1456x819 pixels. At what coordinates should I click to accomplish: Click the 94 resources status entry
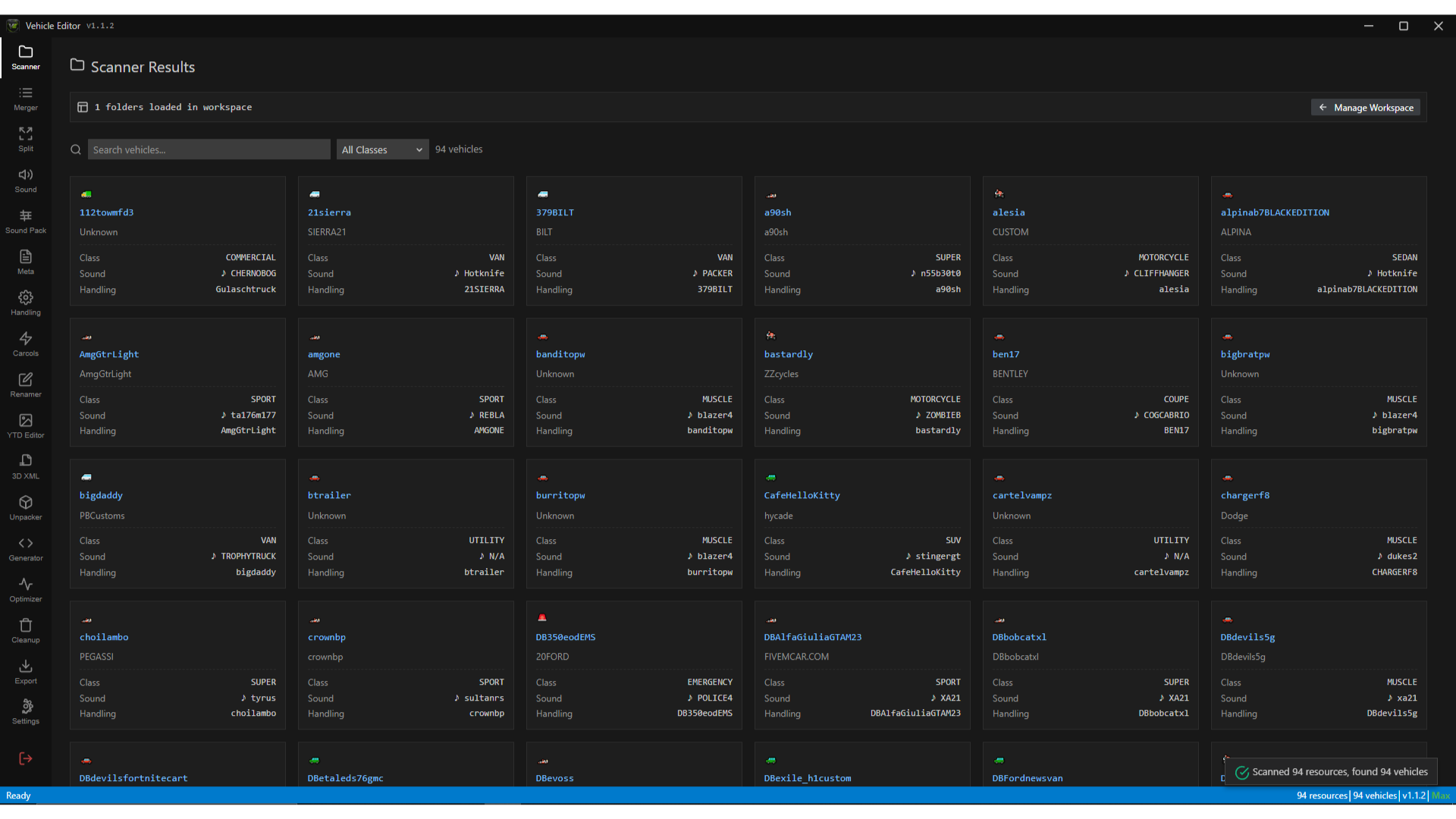1322,795
